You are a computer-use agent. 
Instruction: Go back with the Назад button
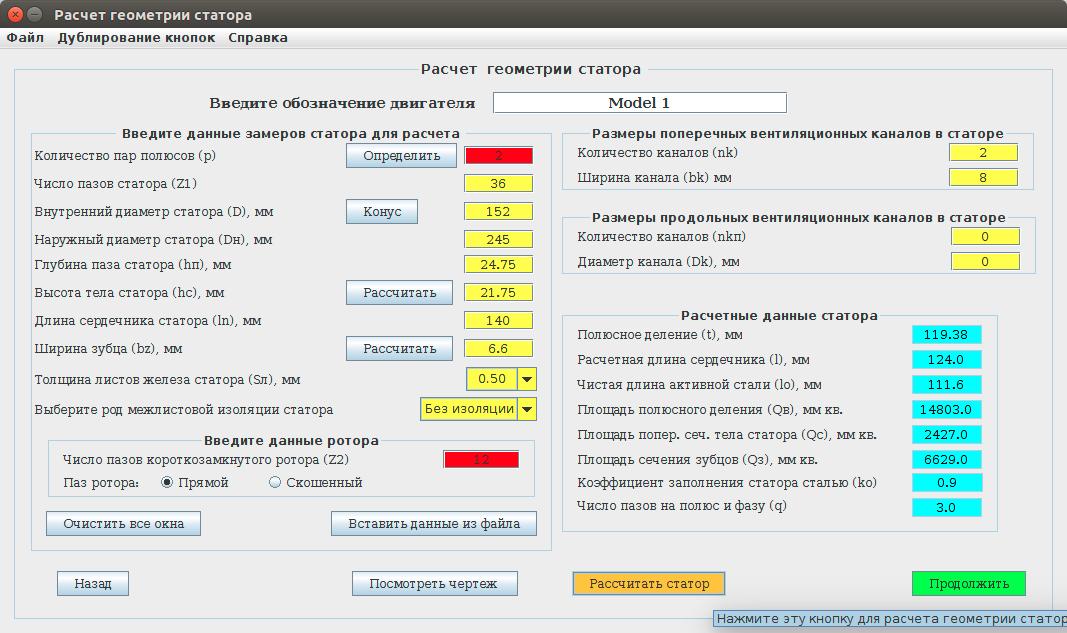click(93, 584)
